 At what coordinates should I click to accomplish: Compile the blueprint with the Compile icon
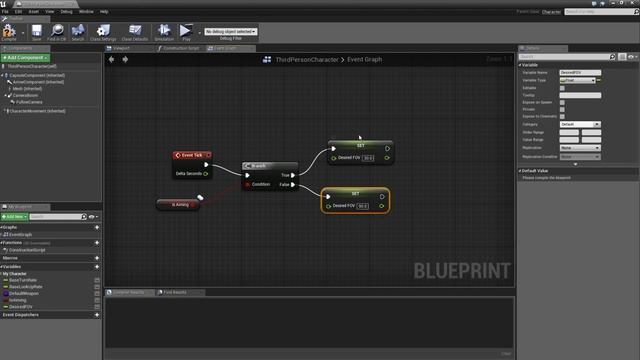coord(9,32)
